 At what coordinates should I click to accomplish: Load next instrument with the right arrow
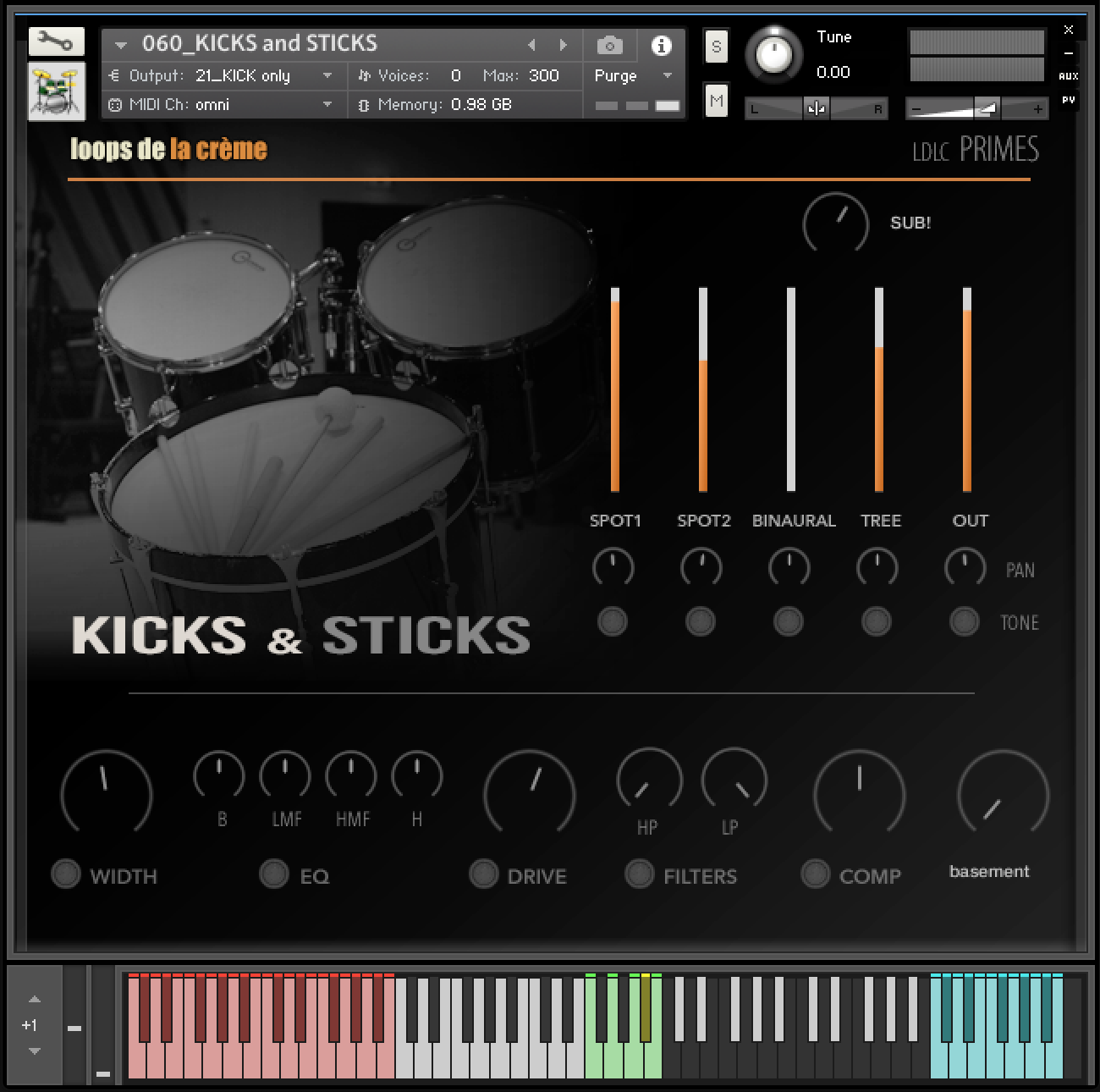pos(563,45)
